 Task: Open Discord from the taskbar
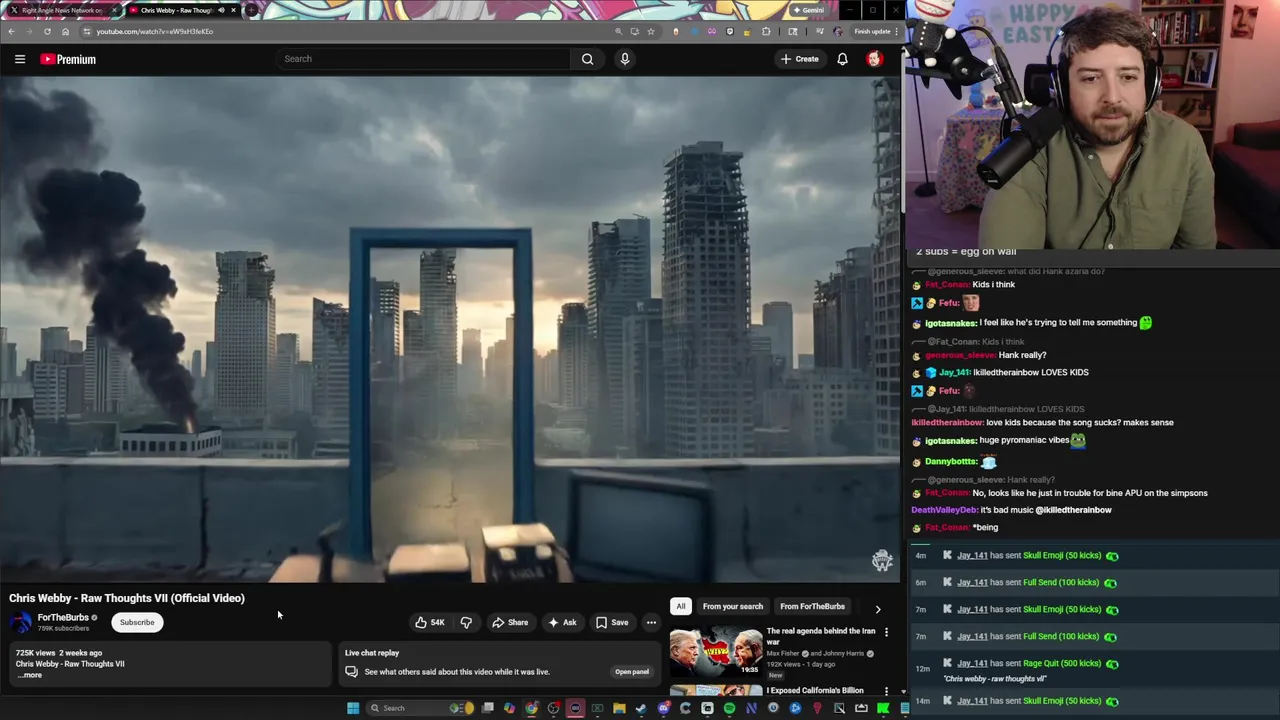pyautogui.click(x=663, y=708)
